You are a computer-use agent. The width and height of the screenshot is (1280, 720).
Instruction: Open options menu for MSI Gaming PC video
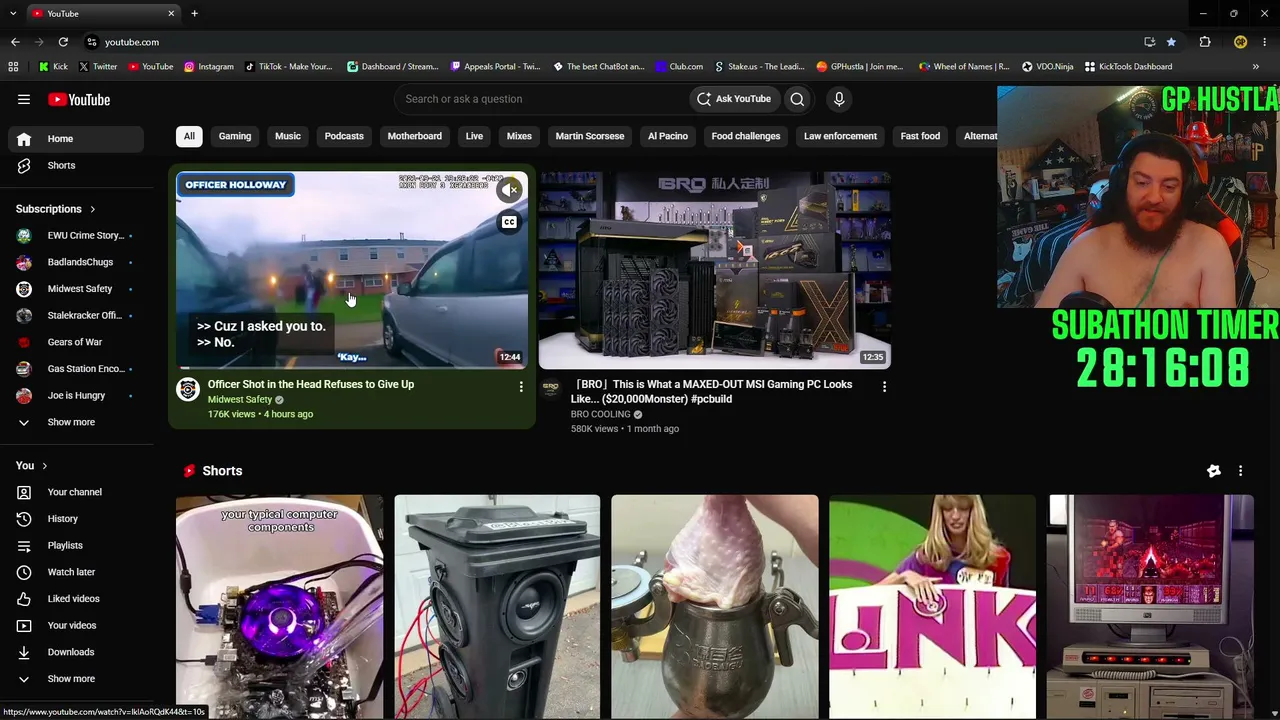(x=884, y=386)
